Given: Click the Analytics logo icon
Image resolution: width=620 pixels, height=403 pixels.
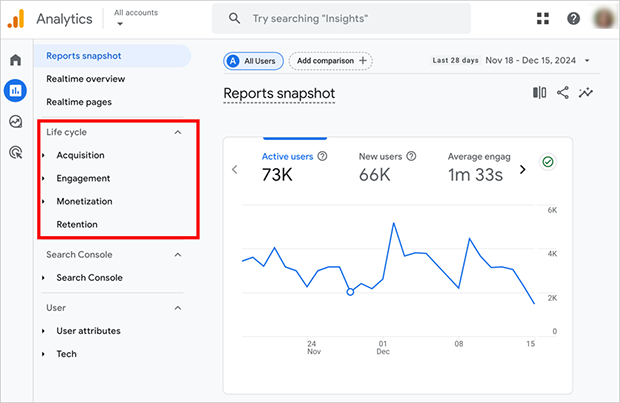Looking at the screenshot, I should click(16, 19).
